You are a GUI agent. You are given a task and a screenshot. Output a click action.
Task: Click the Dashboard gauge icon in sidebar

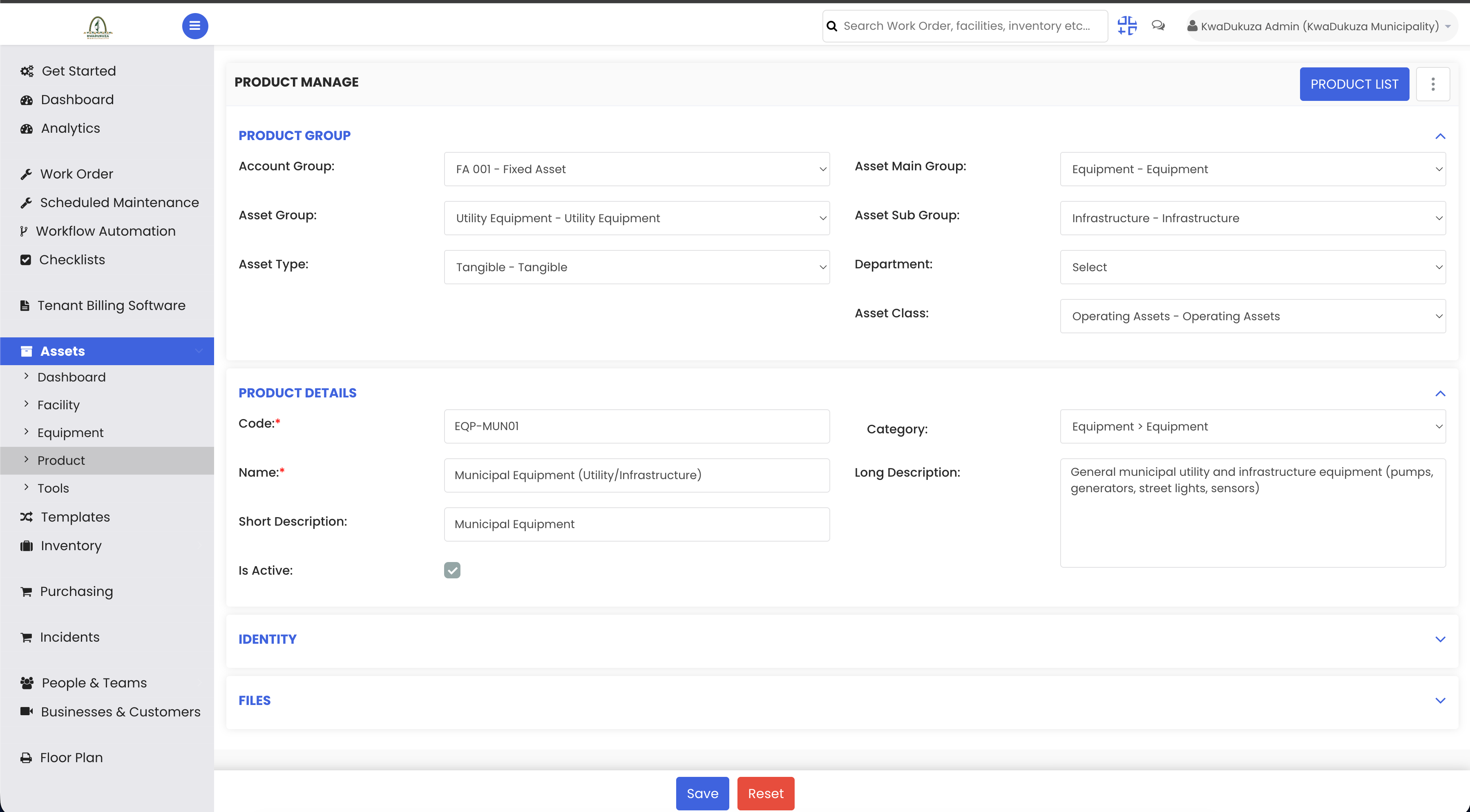(26, 100)
